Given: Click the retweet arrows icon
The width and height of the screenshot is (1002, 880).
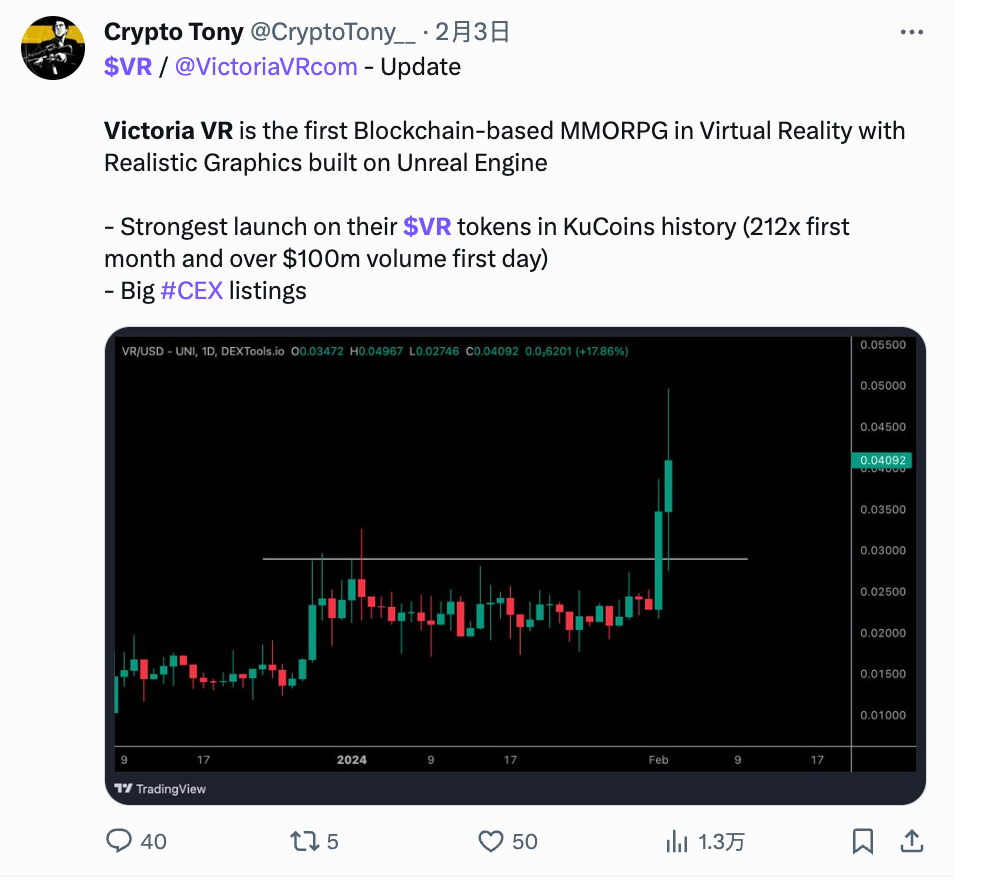Looking at the screenshot, I should click(305, 841).
